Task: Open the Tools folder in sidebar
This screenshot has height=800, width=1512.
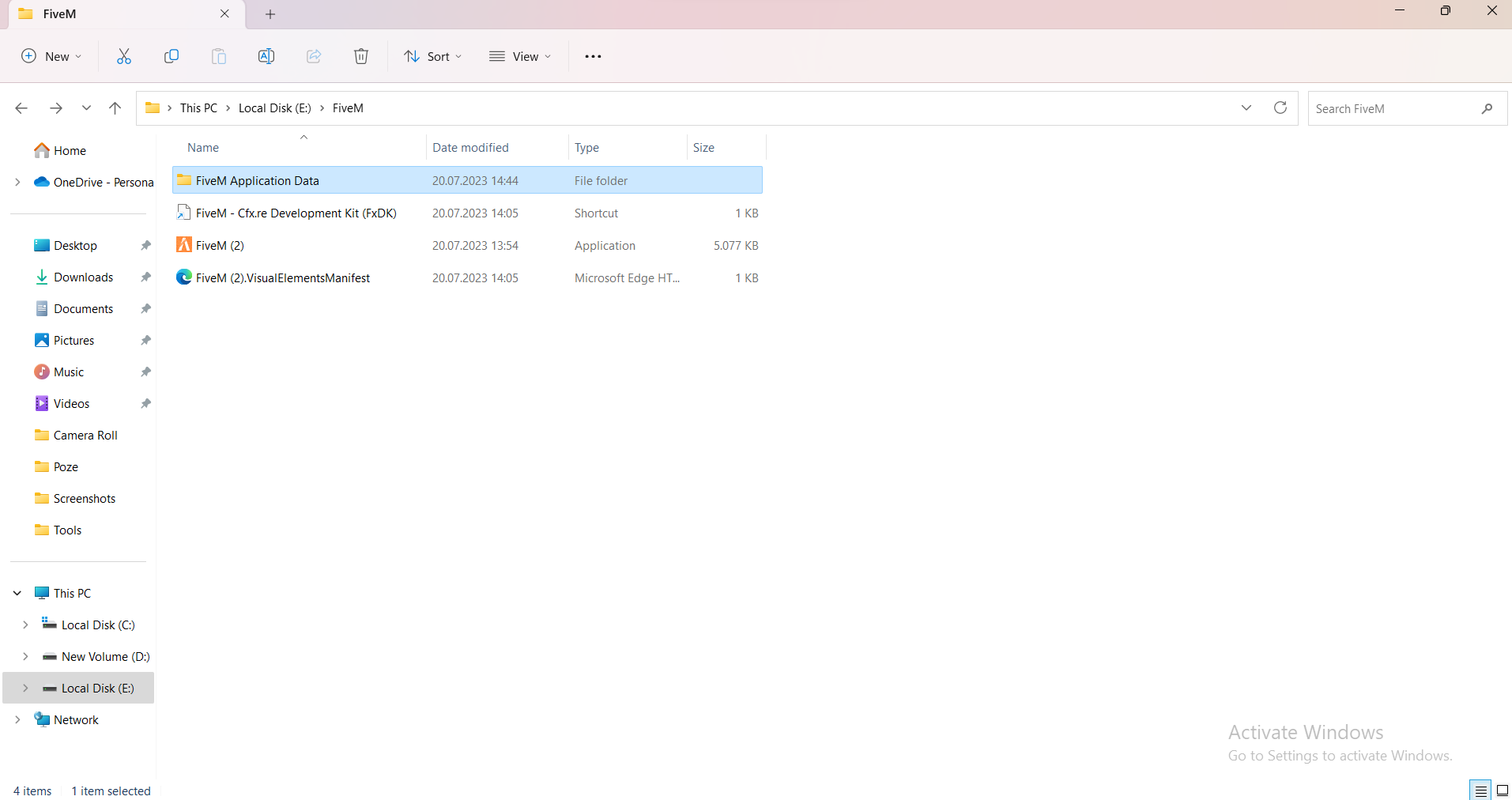Action: coord(67,530)
